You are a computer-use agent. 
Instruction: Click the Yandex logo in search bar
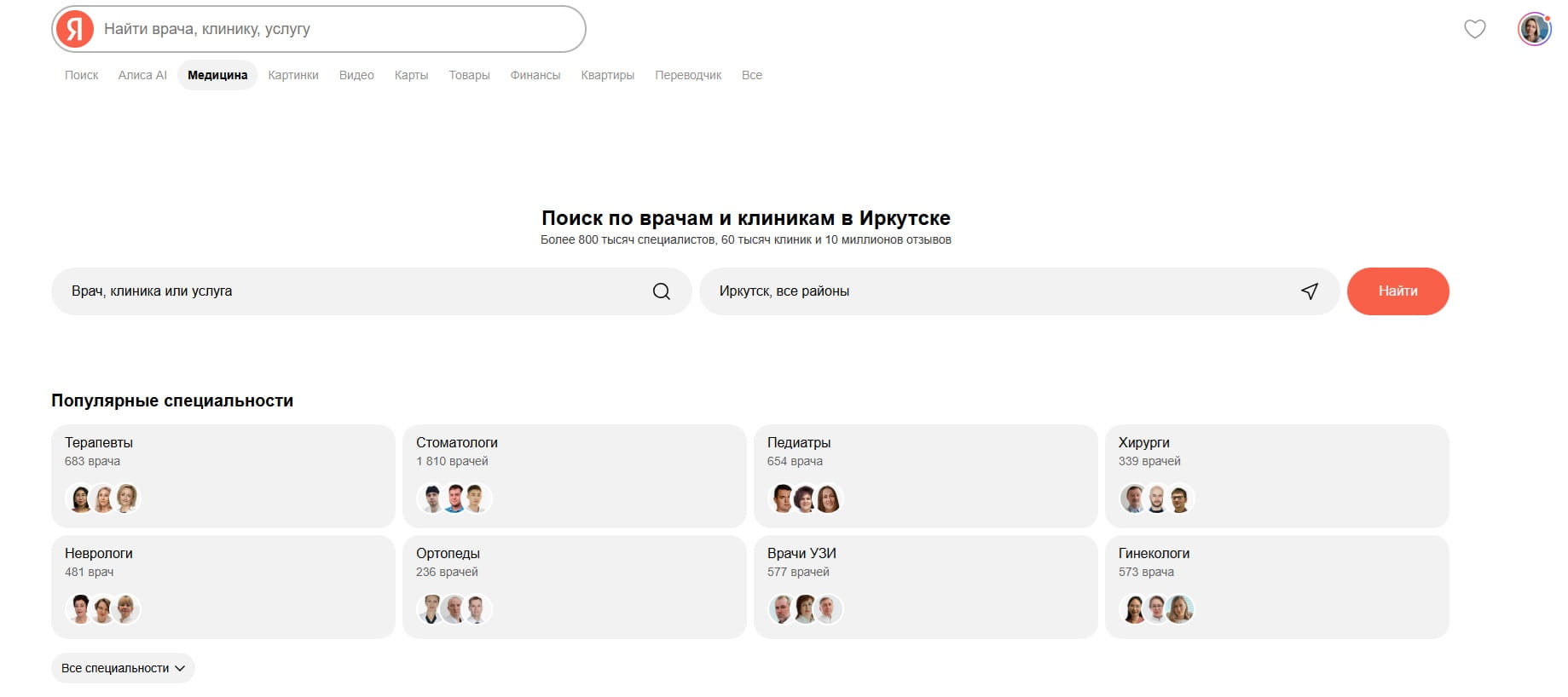pos(75,29)
